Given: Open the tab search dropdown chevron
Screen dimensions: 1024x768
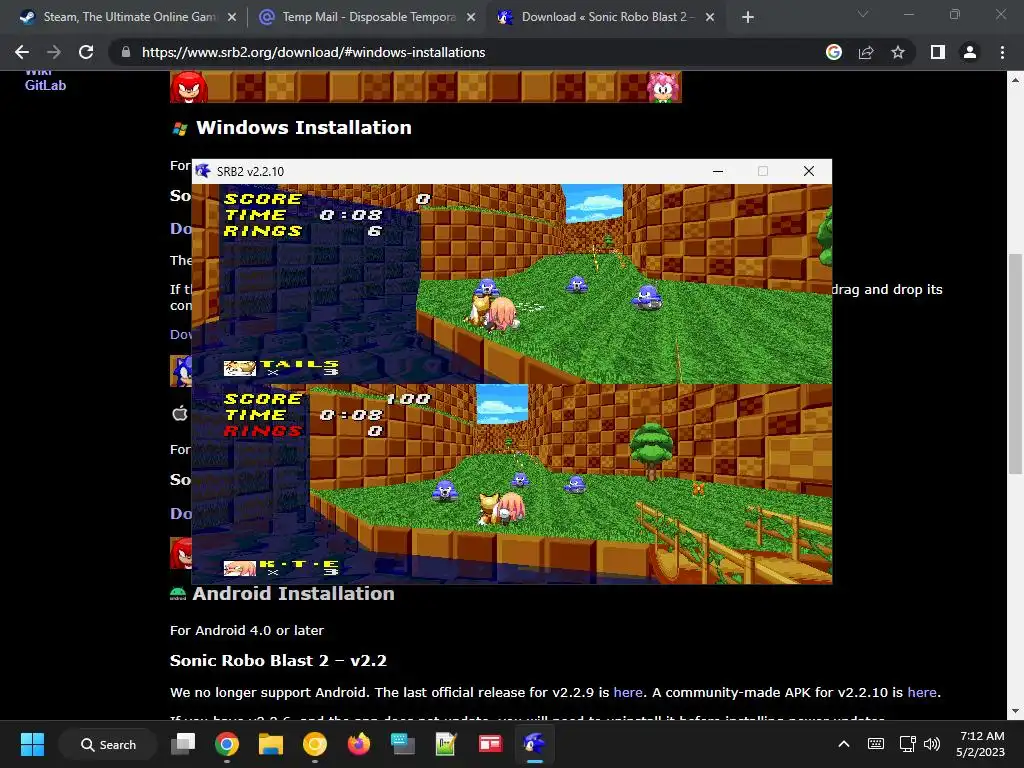Looking at the screenshot, I should coord(863,14).
